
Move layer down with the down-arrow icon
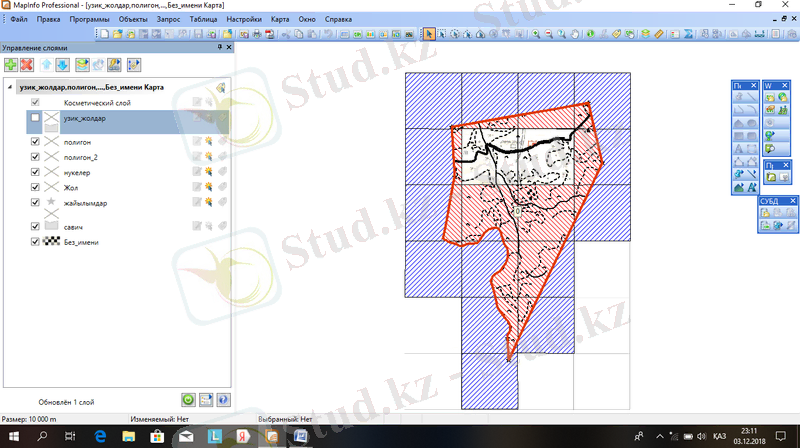[62, 65]
